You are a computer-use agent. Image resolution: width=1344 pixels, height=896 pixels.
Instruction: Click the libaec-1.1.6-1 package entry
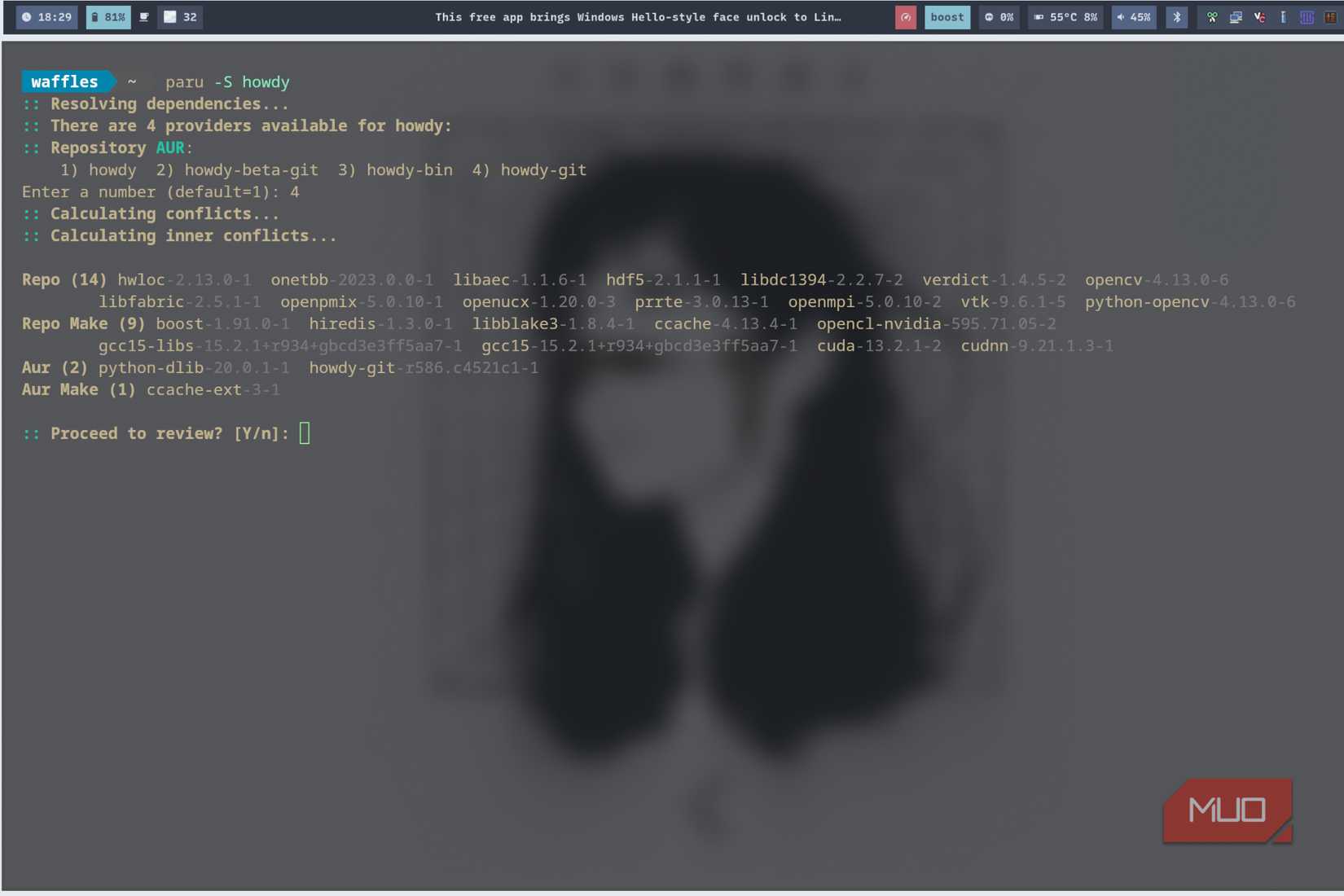click(520, 280)
